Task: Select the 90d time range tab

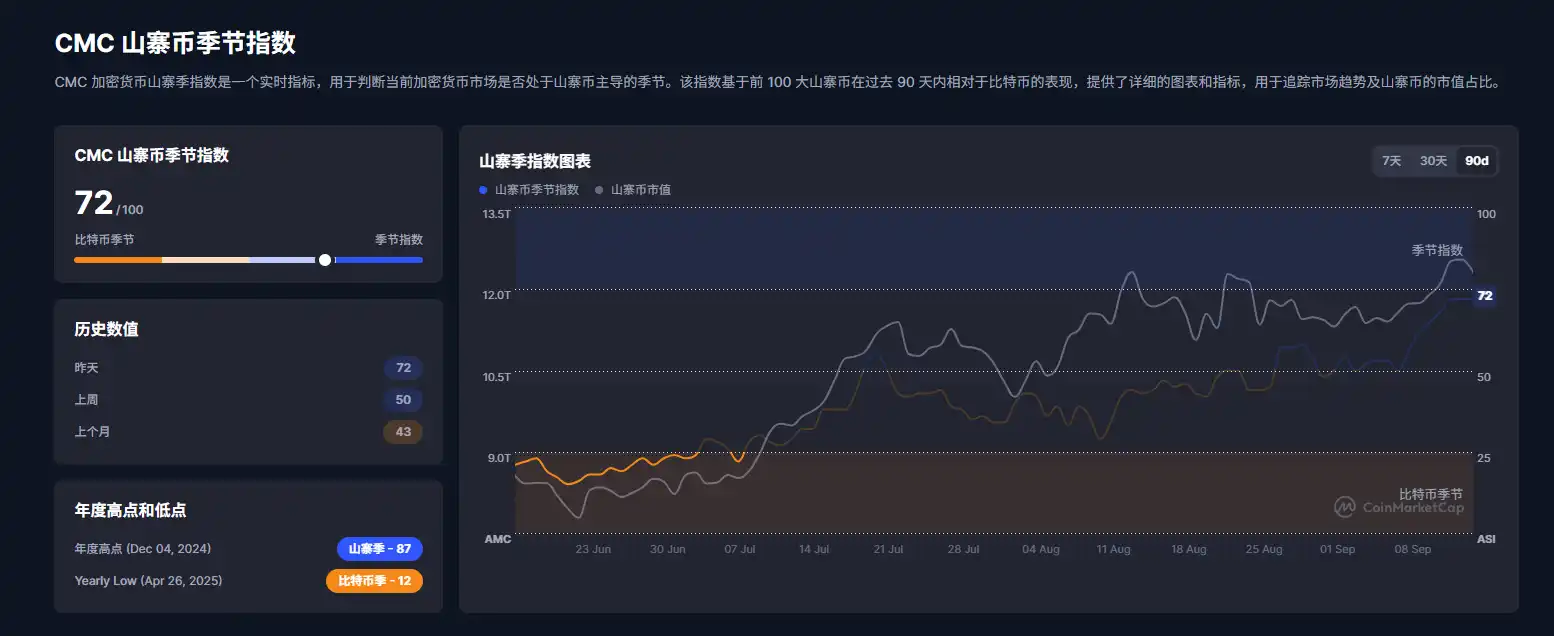Action: click(1475, 160)
